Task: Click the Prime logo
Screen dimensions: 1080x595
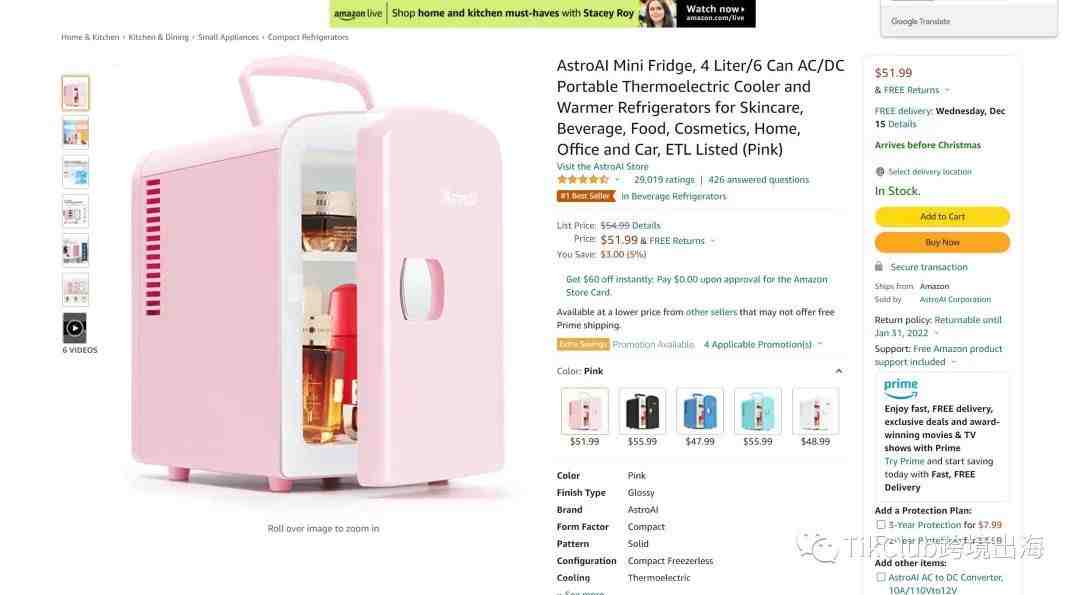Action: [901, 388]
